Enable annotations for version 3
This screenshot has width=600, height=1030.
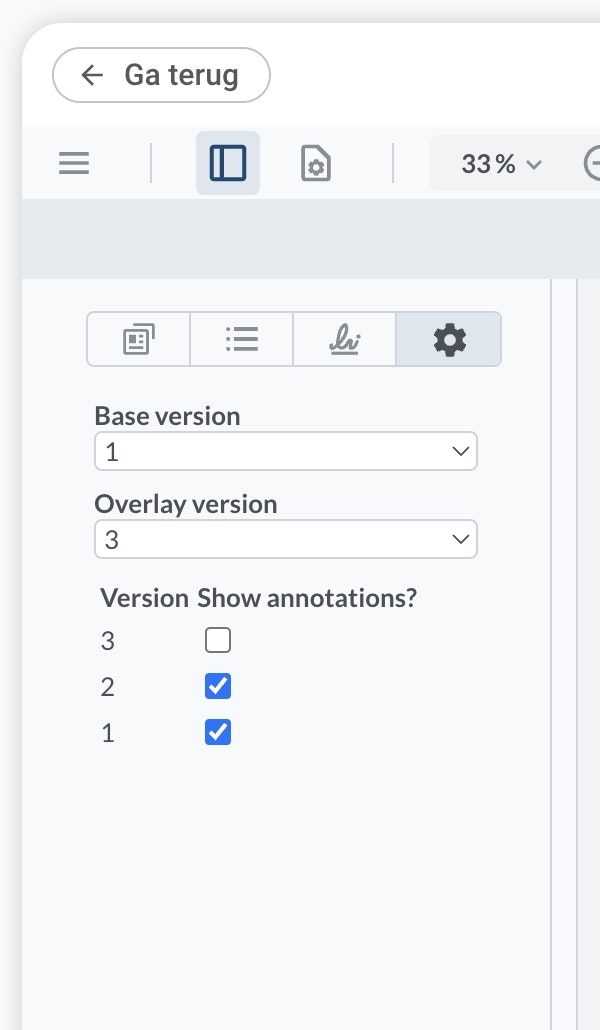point(217,640)
